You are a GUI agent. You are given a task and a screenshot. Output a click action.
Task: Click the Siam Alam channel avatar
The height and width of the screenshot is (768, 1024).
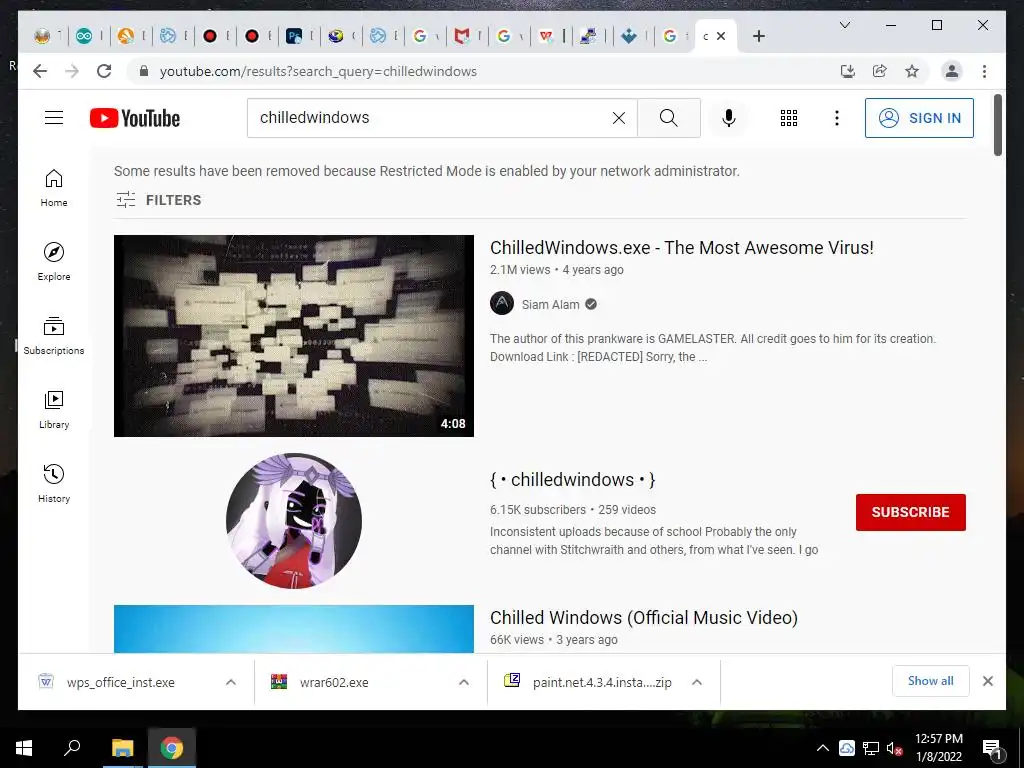pyautogui.click(x=502, y=303)
